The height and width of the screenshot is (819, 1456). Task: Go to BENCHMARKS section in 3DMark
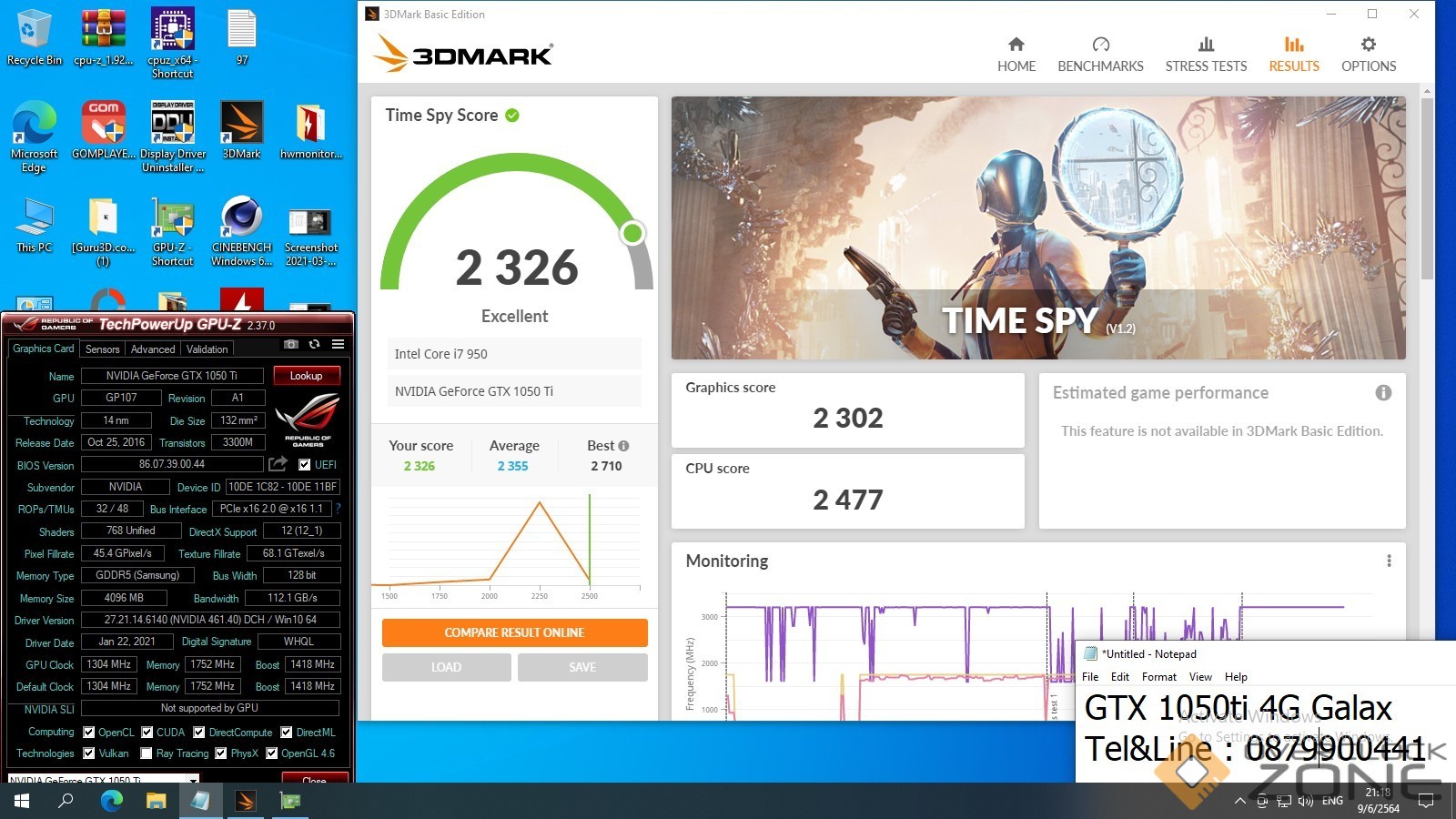[1100, 55]
